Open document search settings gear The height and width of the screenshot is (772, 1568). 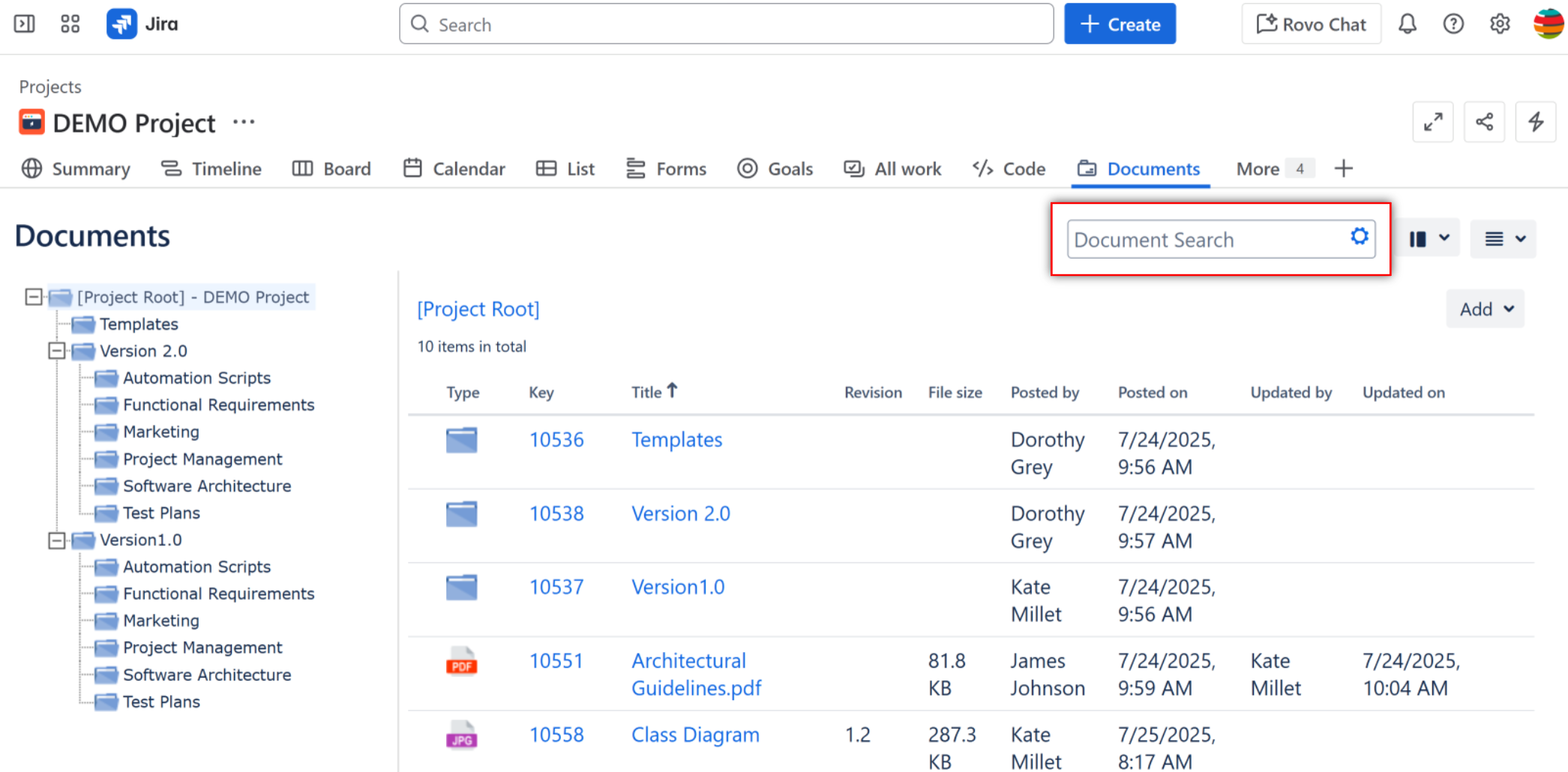coord(1359,237)
